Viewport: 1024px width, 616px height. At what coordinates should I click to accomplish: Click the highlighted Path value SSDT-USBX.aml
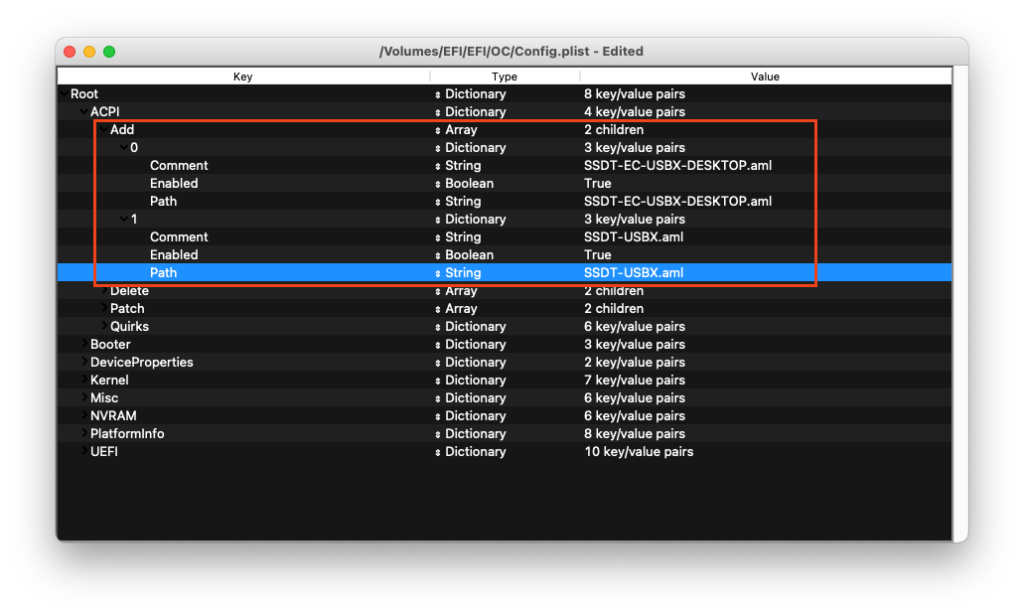pos(633,273)
